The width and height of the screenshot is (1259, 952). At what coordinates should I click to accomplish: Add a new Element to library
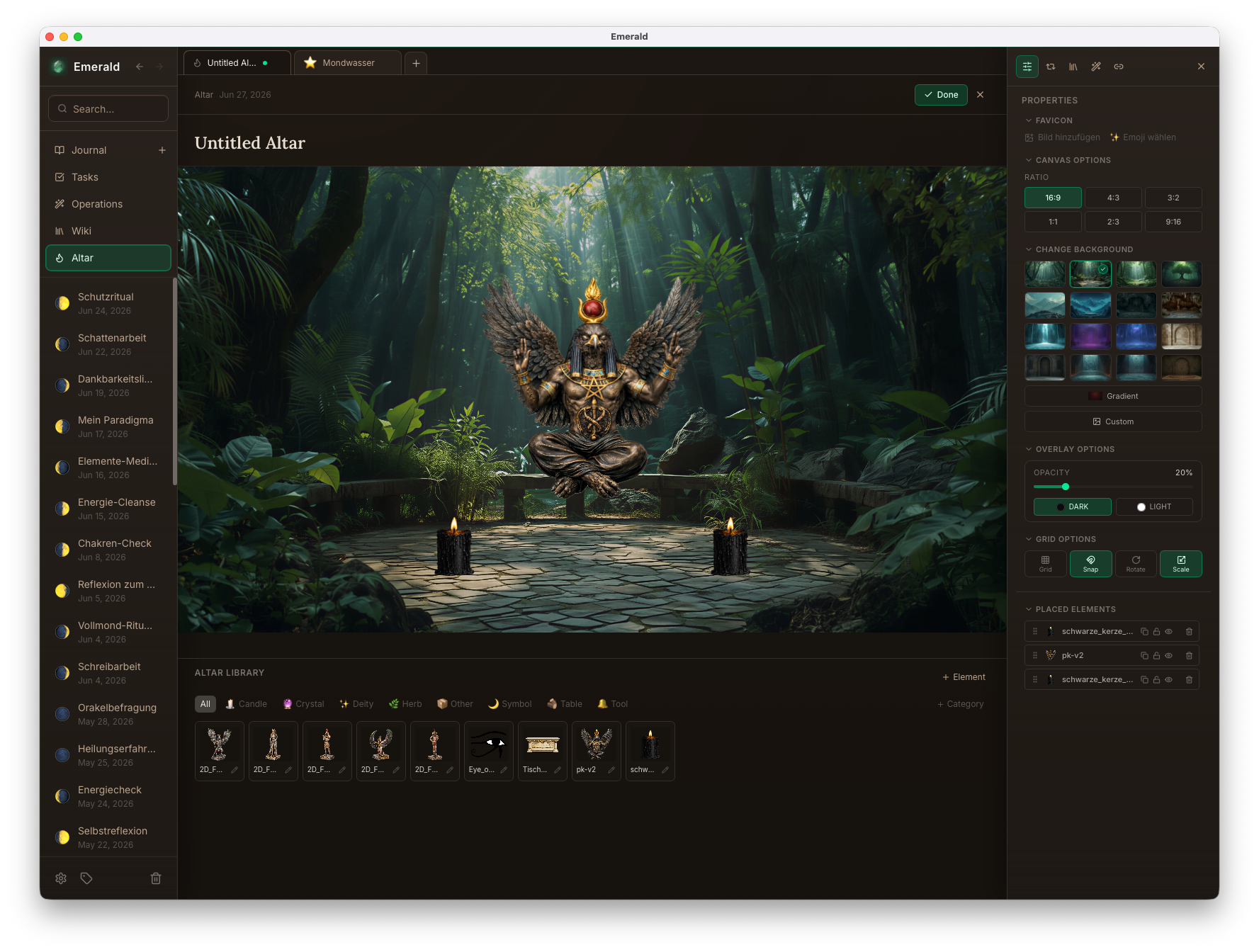pos(964,677)
